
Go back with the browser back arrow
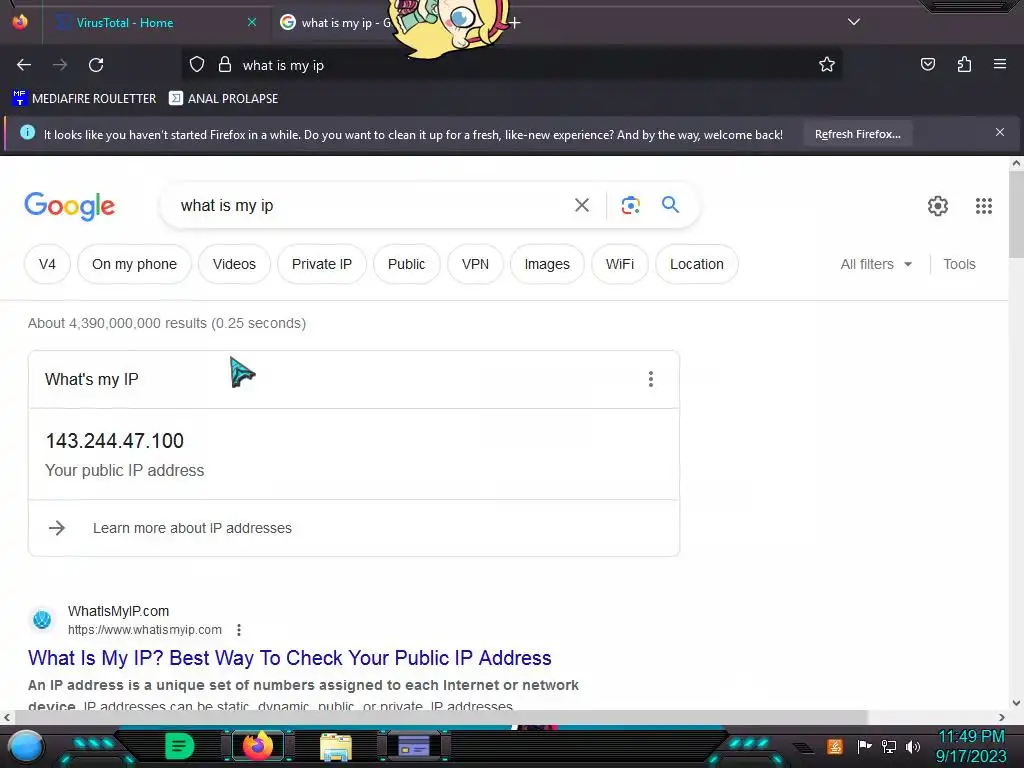24,65
